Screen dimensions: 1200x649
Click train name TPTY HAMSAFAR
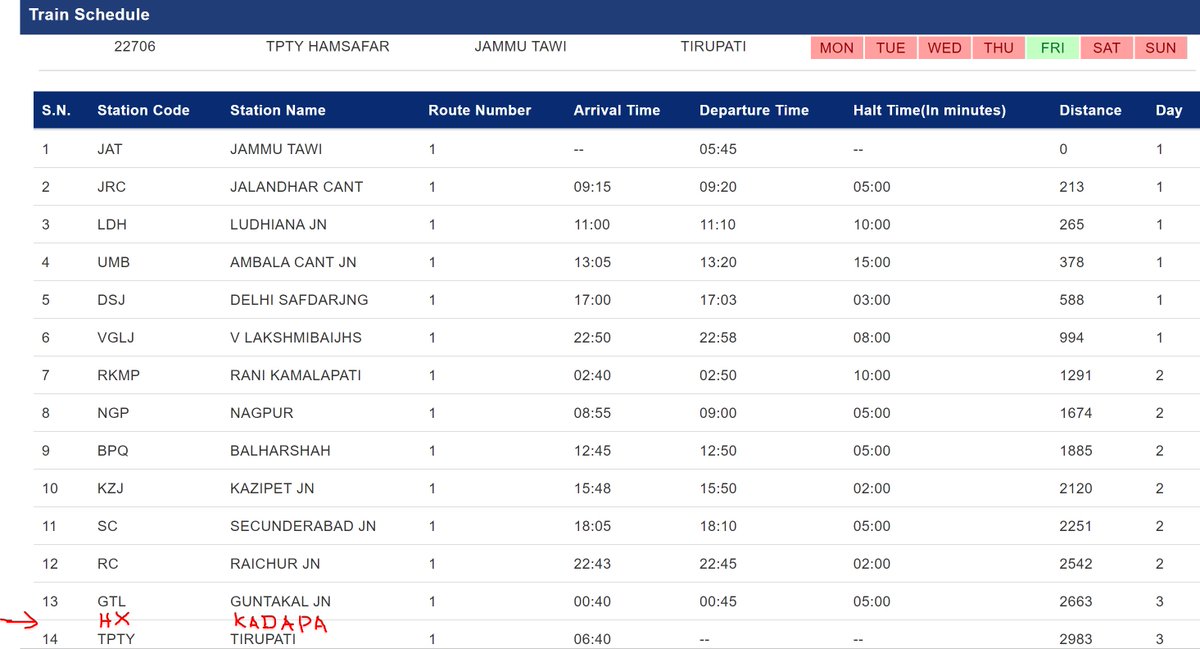(x=328, y=47)
